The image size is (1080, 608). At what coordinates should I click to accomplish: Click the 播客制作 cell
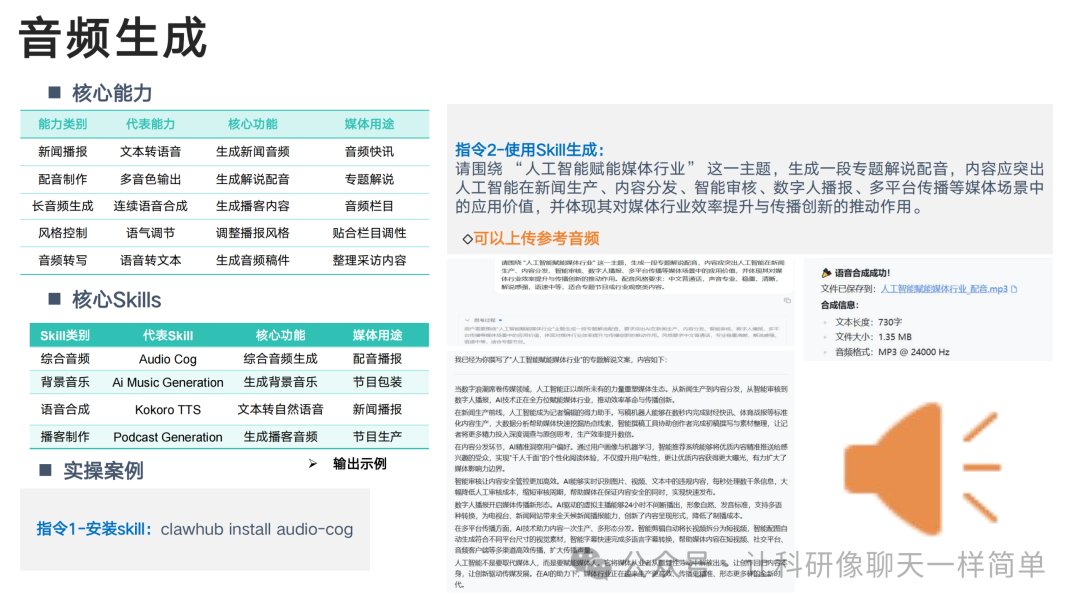click(65, 437)
